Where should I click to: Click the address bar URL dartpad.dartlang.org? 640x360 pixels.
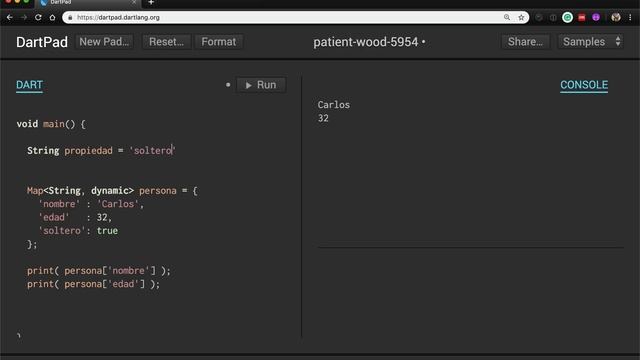tap(118, 18)
